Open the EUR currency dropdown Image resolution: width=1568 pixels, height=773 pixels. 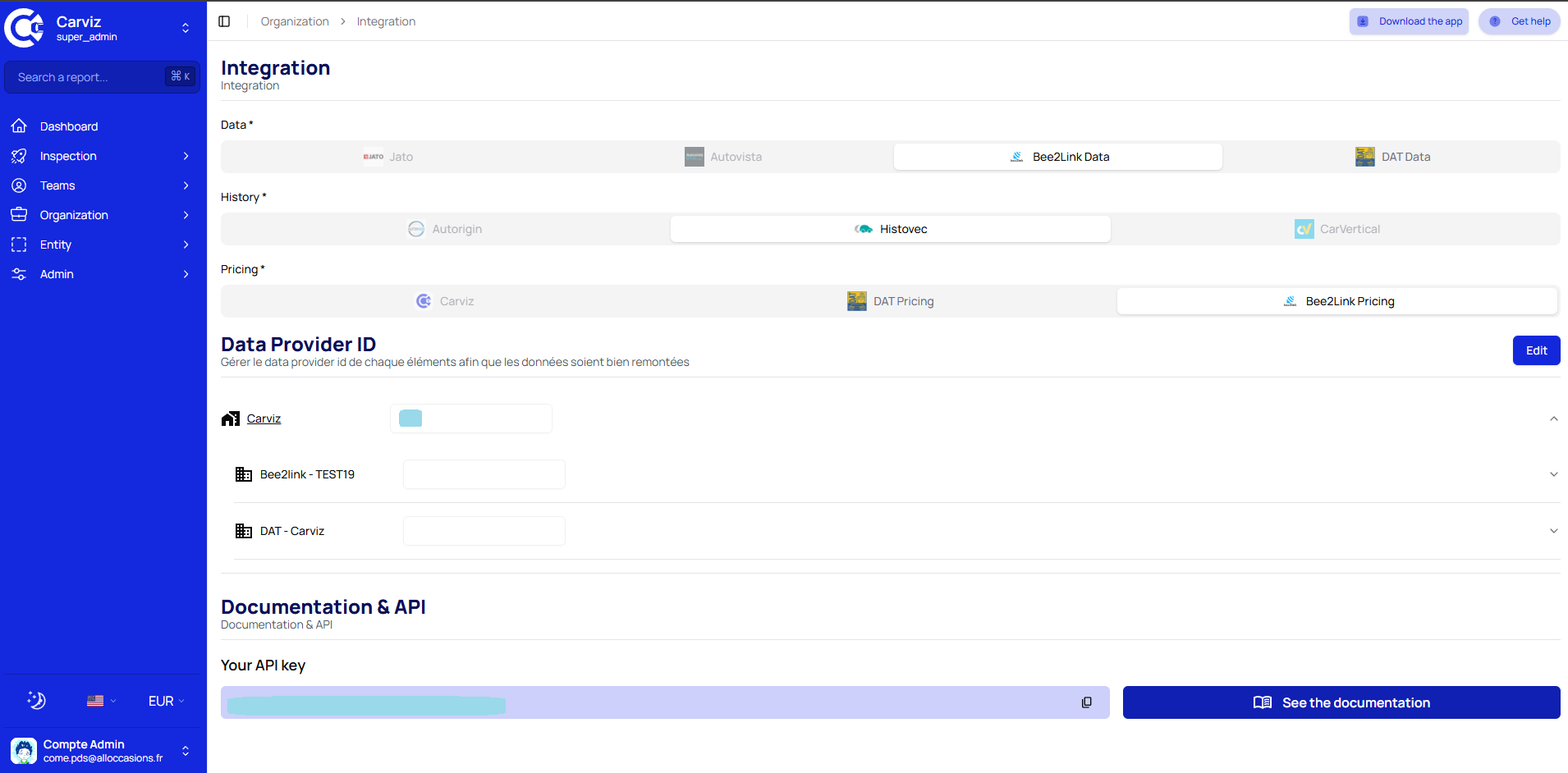pos(167,701)
